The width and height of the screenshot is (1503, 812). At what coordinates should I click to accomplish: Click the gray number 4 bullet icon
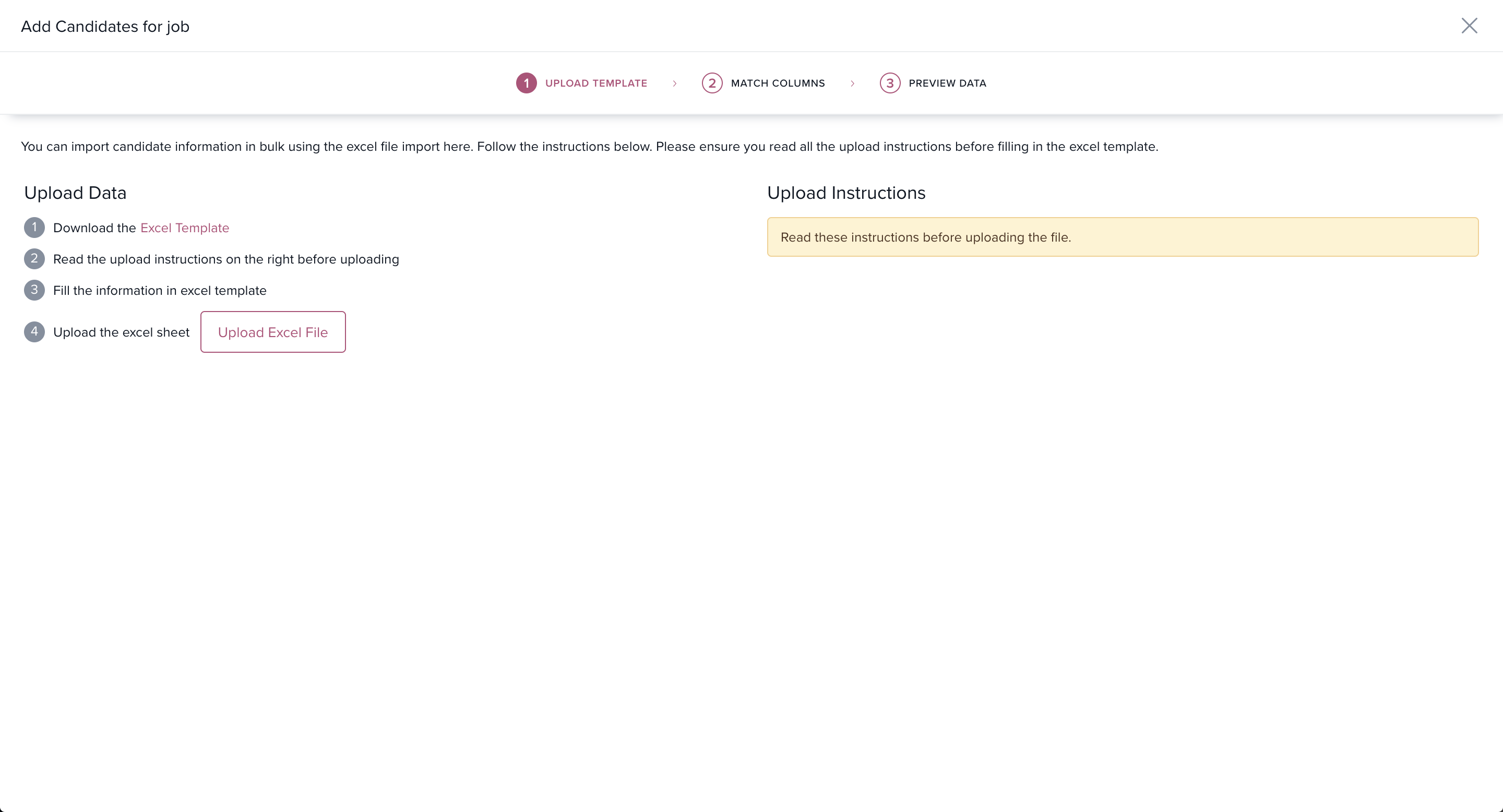coord(34,331)
